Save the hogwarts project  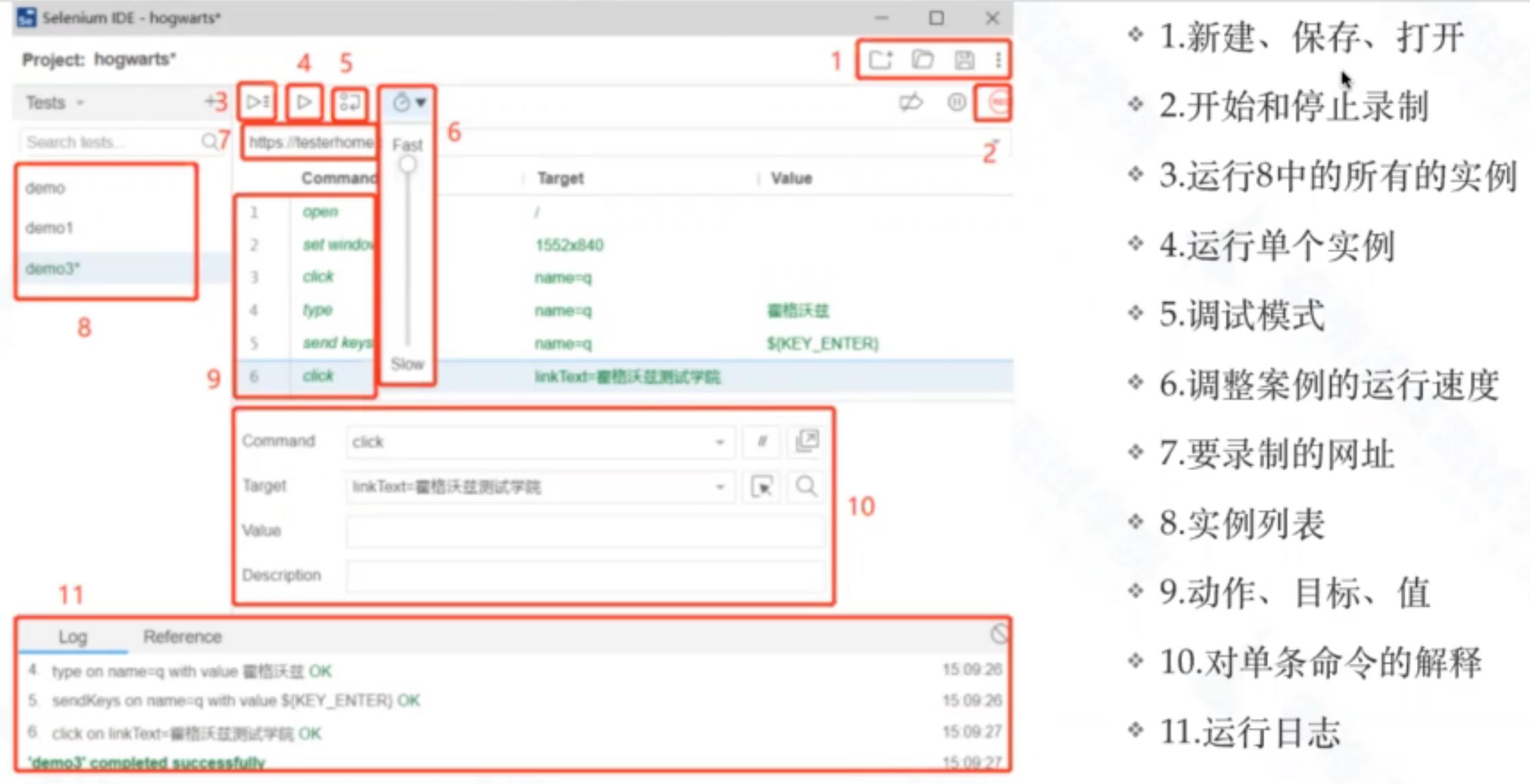(x=964, y=60)
